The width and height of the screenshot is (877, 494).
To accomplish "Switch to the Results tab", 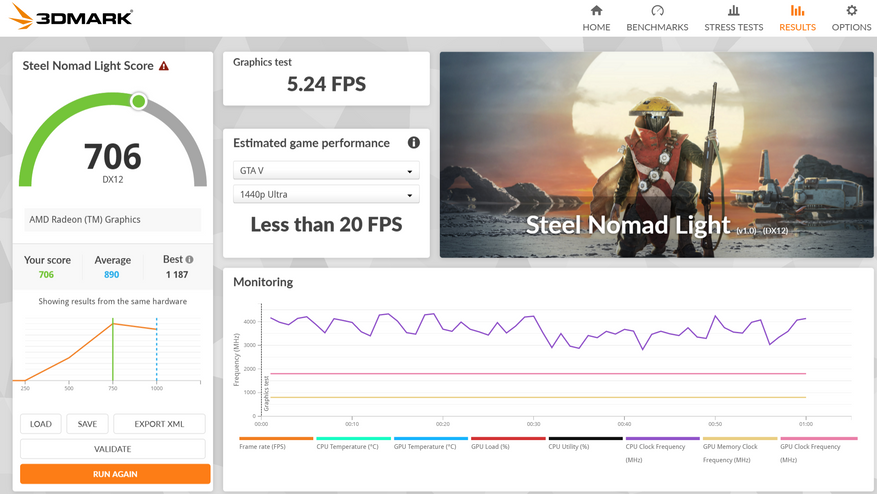I will 798,18.
